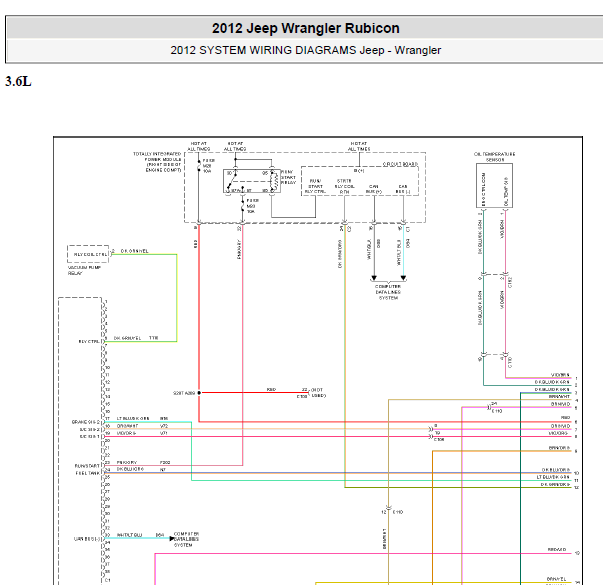Click the 'OIL TEMPERATURE SENSOR' title

(x=495, y=157)
